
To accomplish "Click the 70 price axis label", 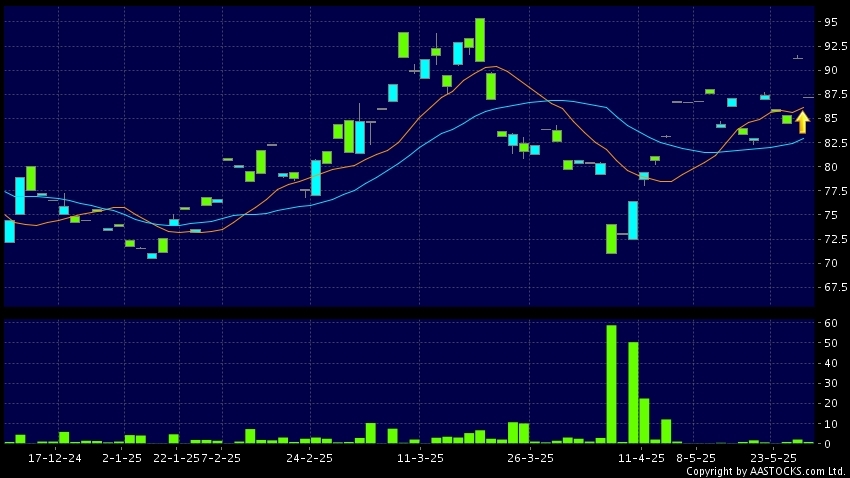I will tap(830, 263).
